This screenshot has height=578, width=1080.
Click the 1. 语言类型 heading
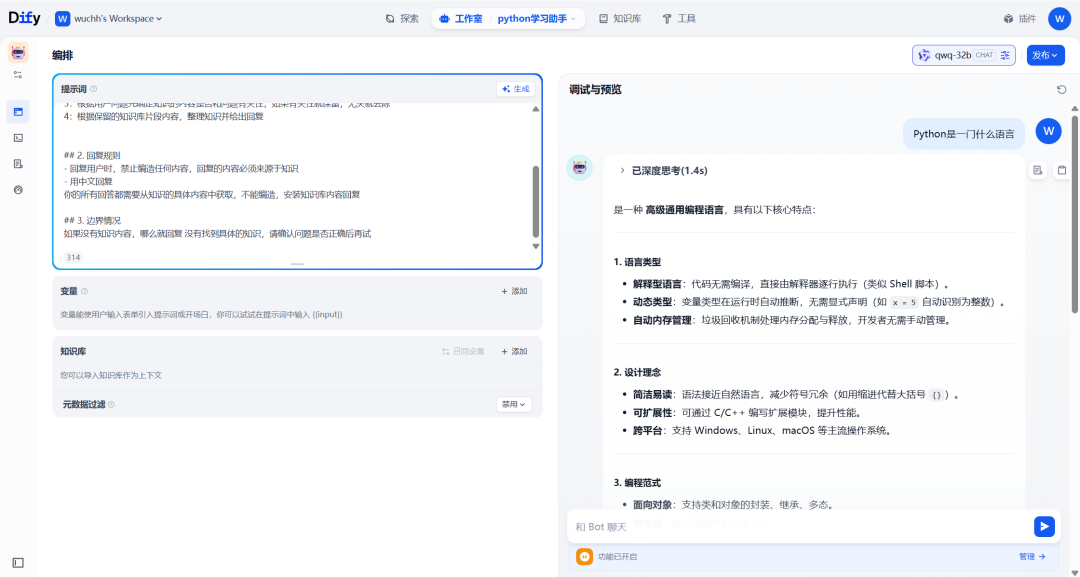(637, 262)
